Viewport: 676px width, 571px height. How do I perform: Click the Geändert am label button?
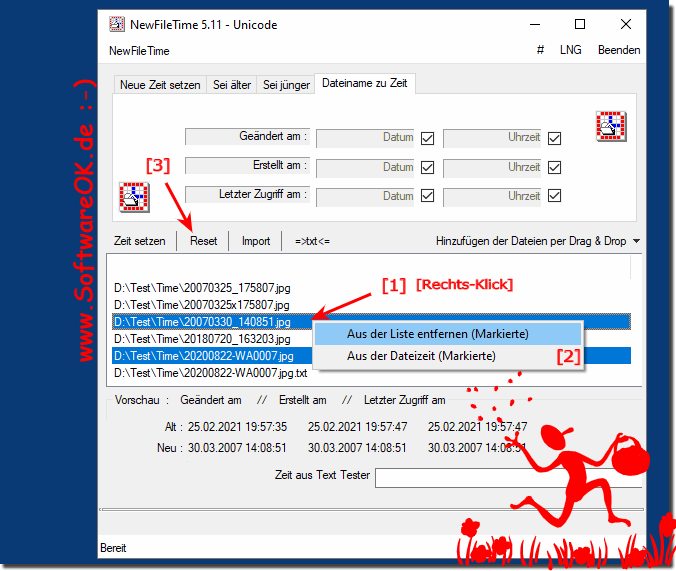(247, 137)
